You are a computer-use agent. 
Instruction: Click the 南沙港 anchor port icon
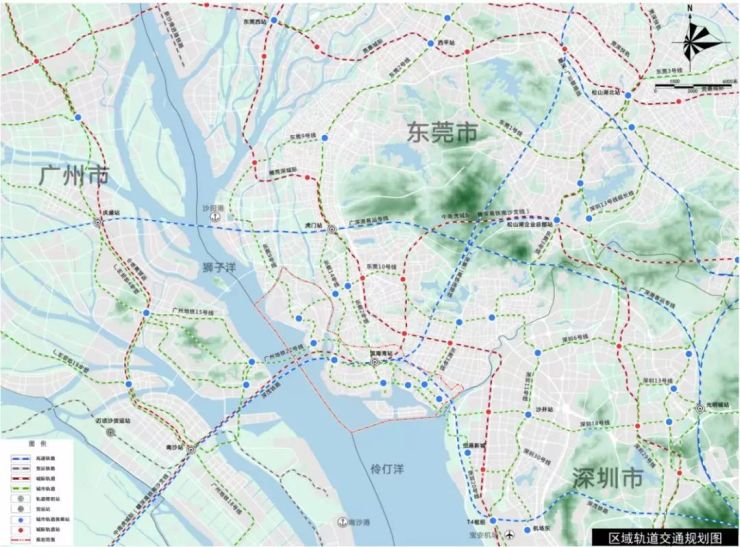coord(342,522)
